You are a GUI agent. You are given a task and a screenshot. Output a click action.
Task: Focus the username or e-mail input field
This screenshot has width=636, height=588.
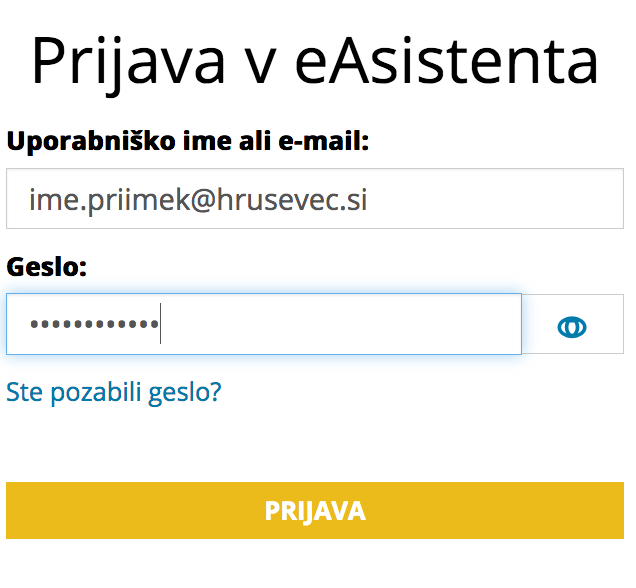point(315,199)
